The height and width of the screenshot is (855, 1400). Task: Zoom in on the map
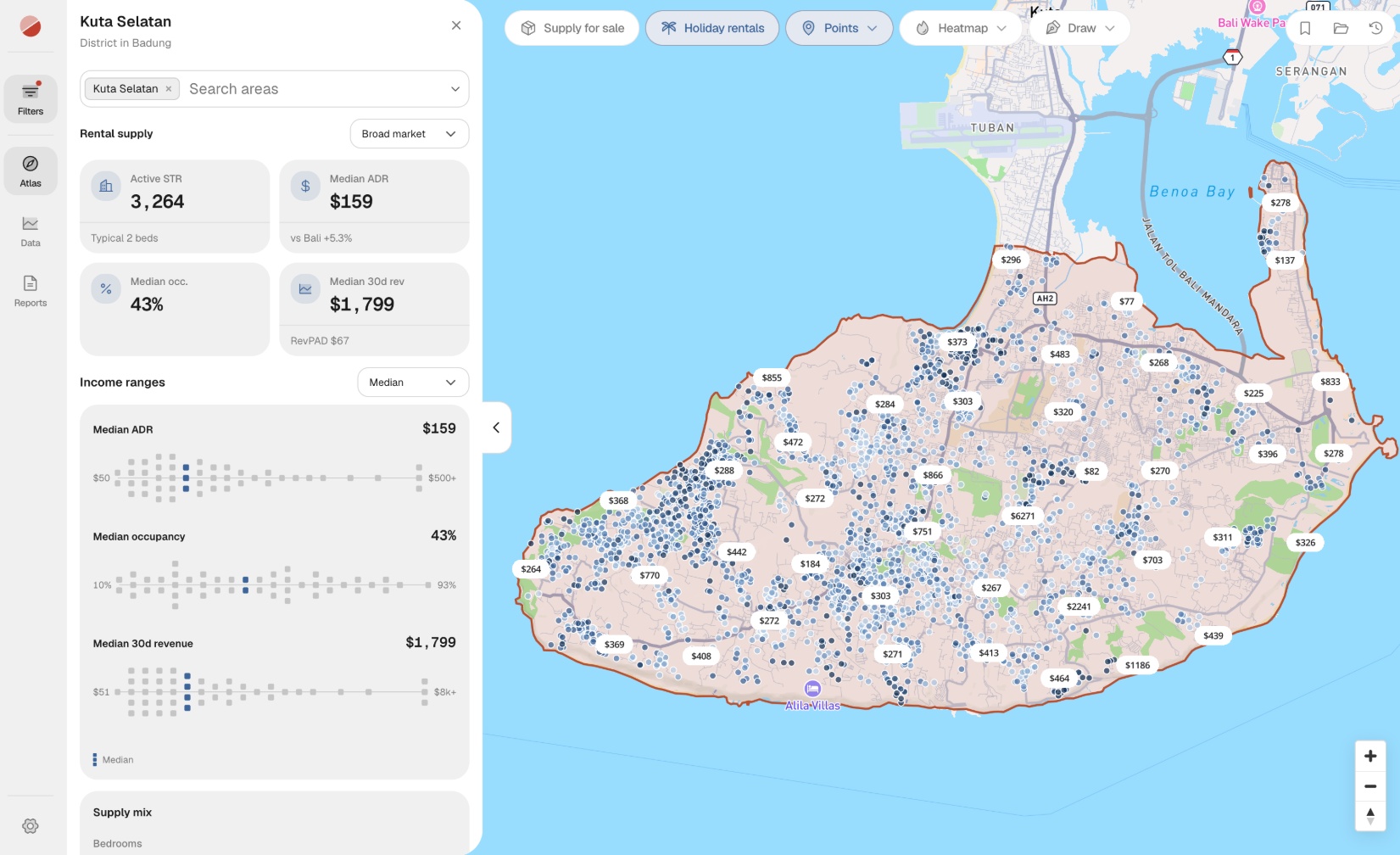tap(1370, 756)
